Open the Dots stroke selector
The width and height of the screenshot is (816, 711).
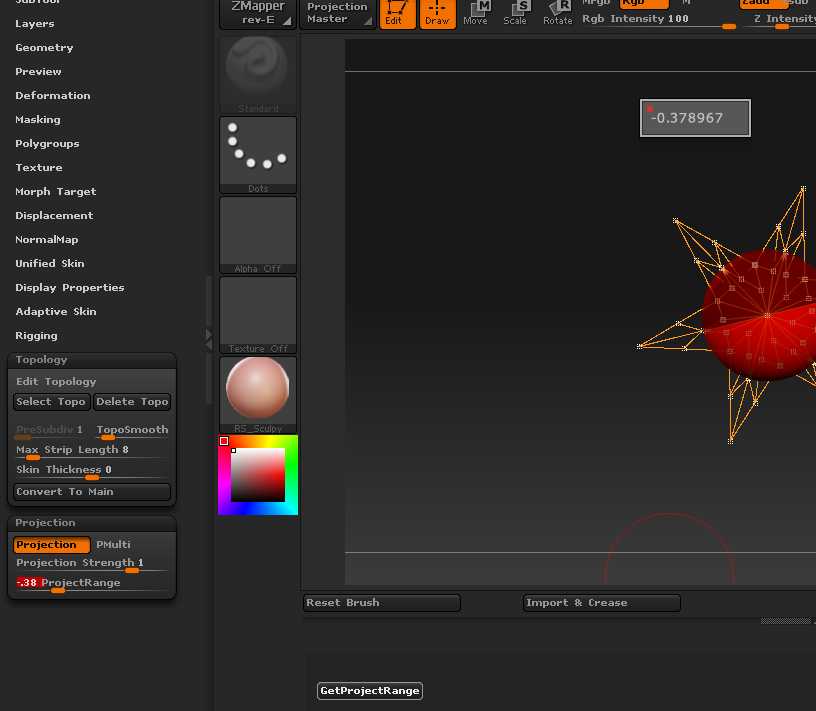[x=258, y=154]
